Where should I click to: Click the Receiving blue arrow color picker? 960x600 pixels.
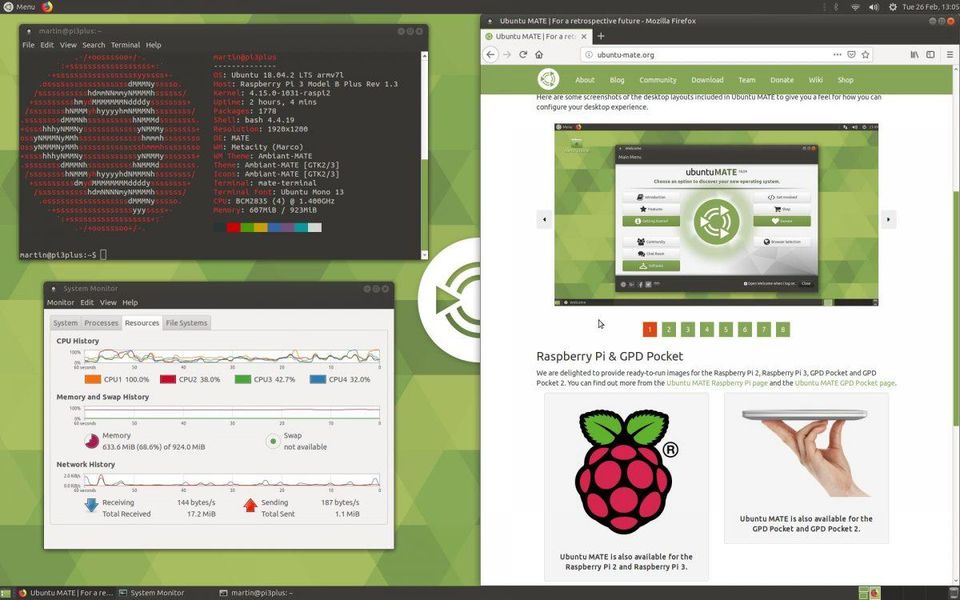pyautogui.click(x=91, y=505)
